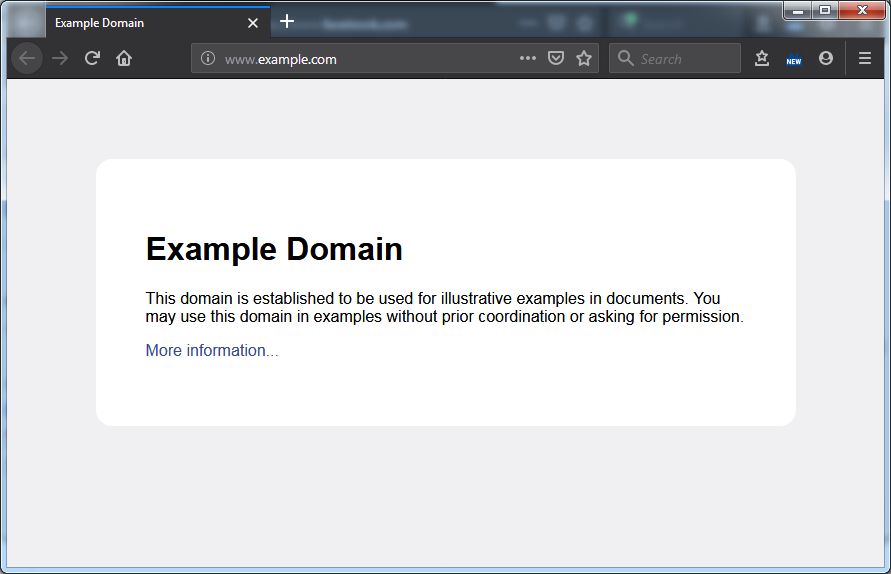Click the Back navigation arrow
Image resolution: width=891 pixels, height=574 pixels.
tap(27, 59)
